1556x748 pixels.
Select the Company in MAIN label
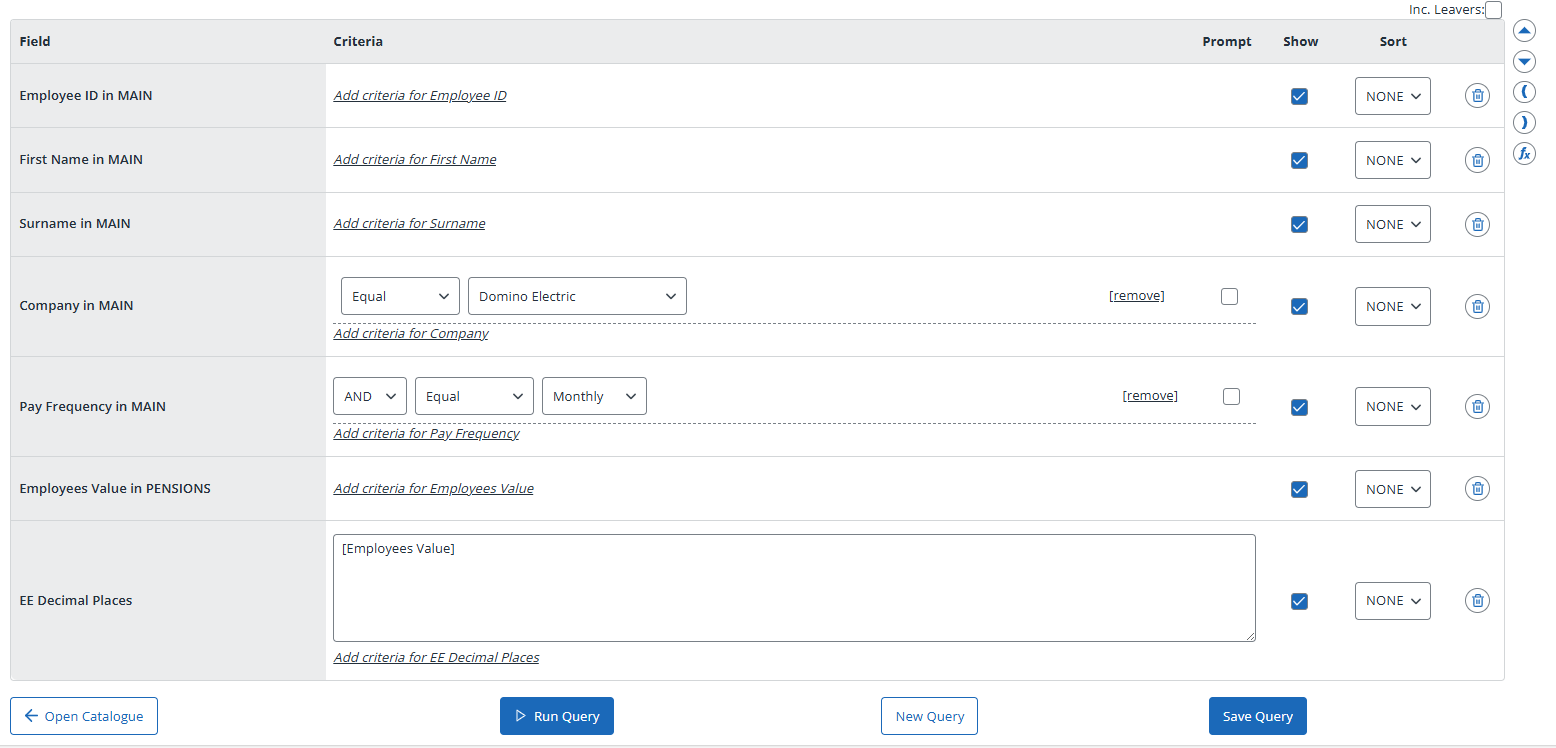76,306
